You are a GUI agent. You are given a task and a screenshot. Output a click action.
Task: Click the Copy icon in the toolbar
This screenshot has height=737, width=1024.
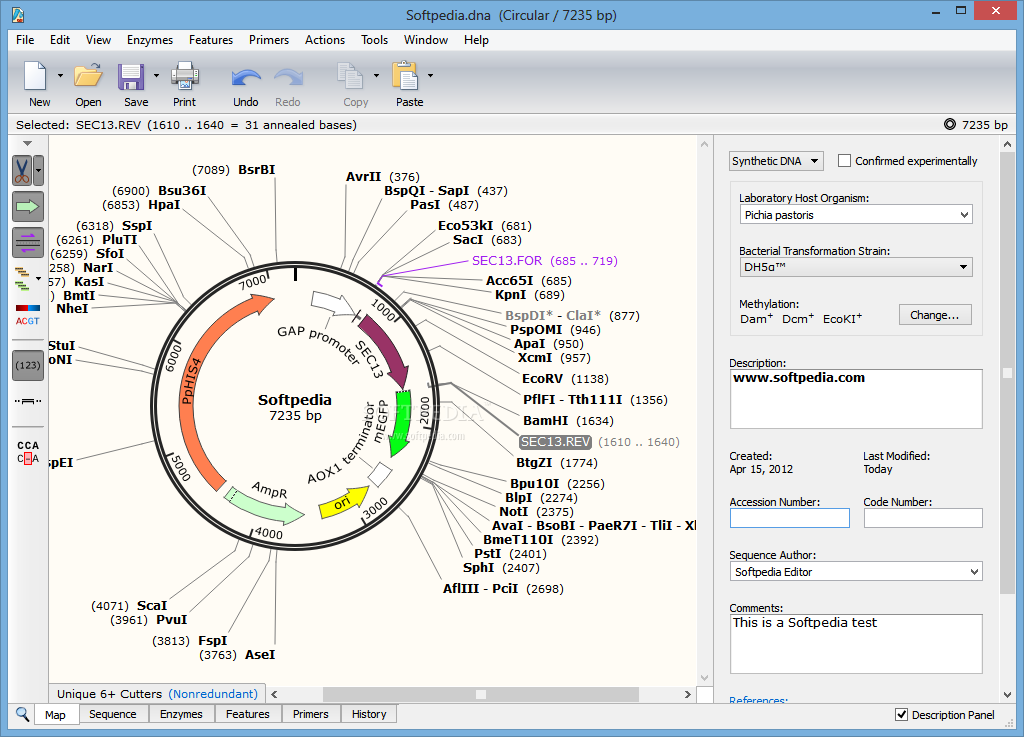pos(350,76)
